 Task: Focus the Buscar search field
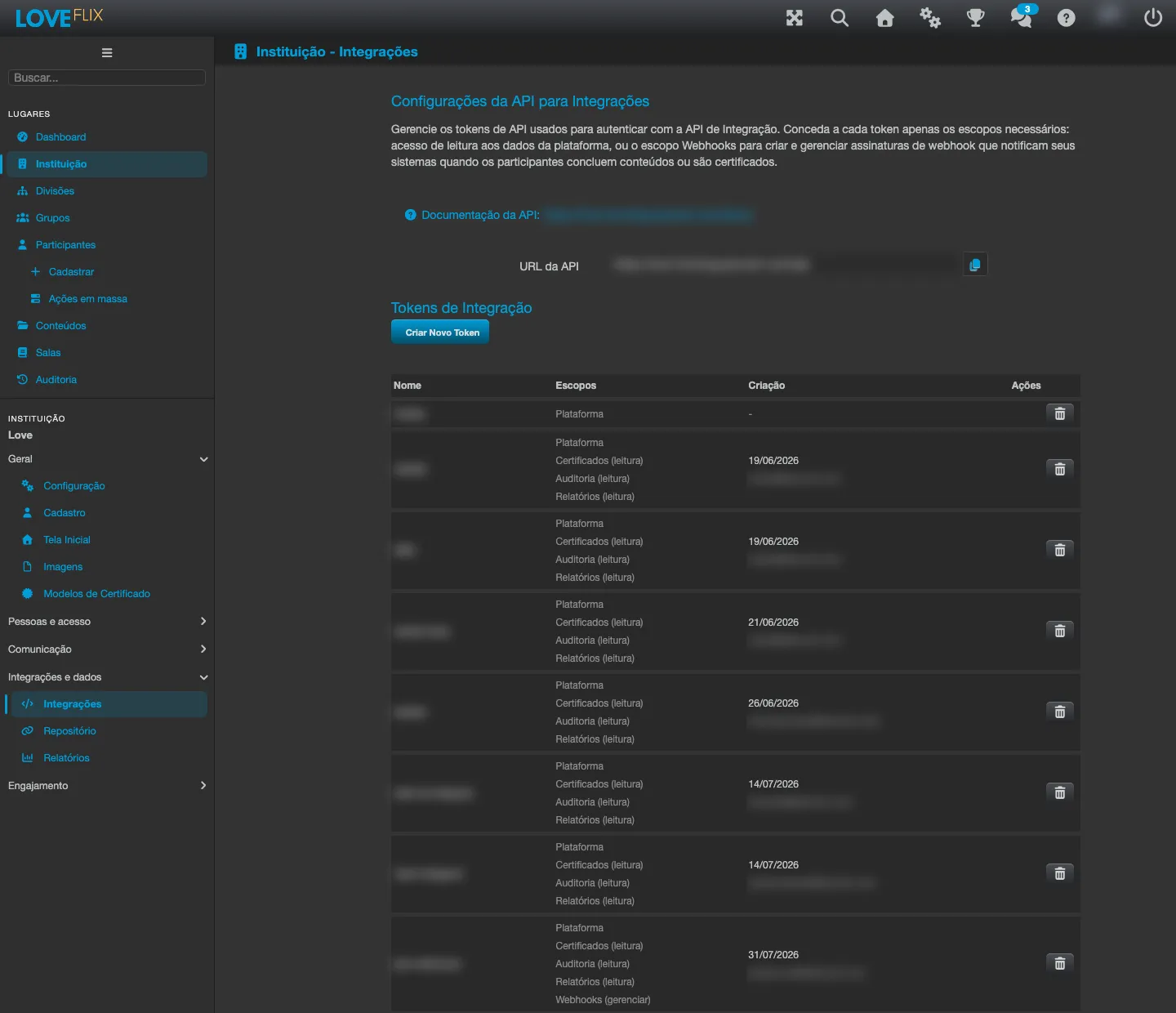pyautogui.click(x=107, y=78)
